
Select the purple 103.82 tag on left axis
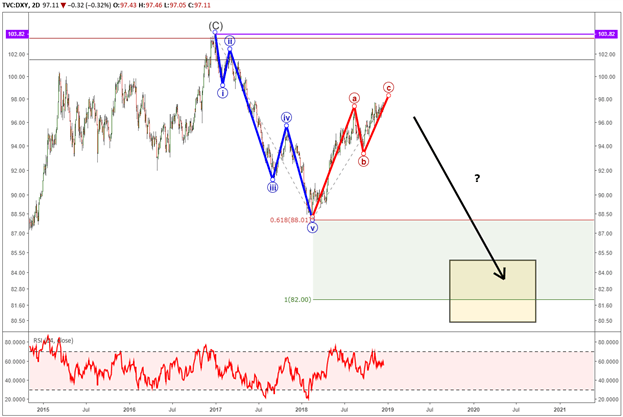click(x=16, y=35)
